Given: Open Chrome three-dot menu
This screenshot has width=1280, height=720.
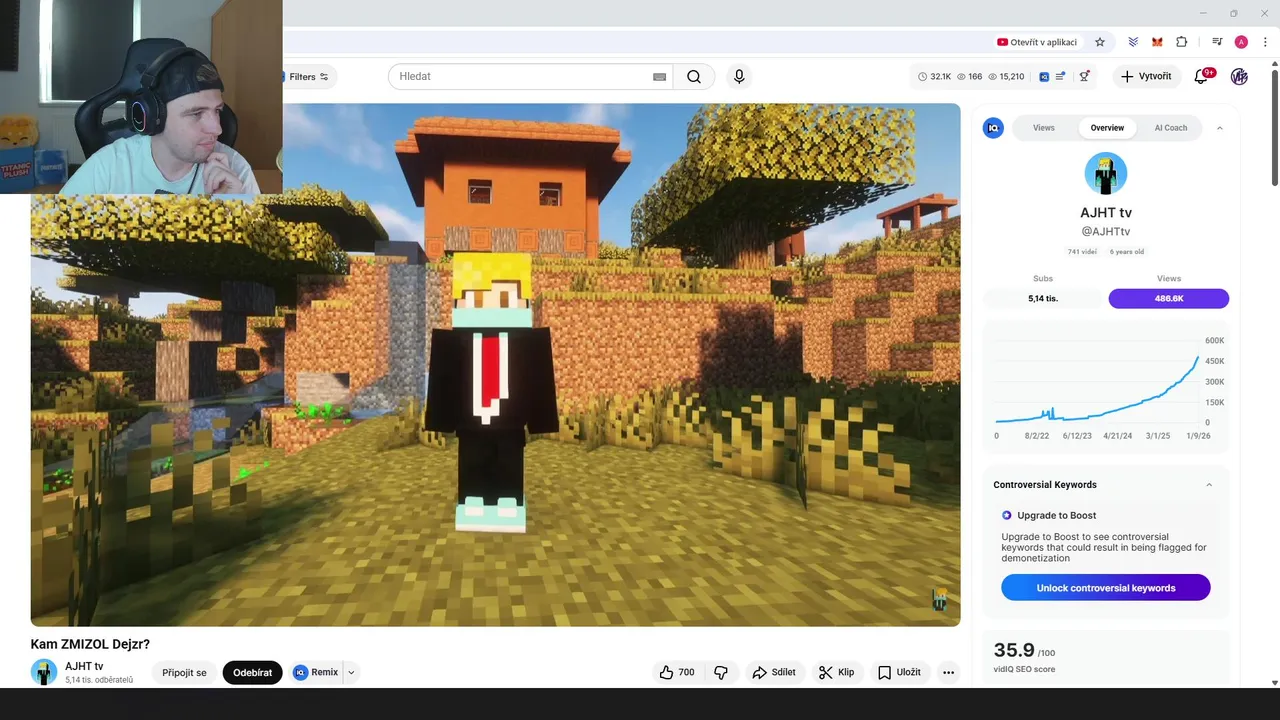Looking at the screenshot, I should click(1265, 42).
